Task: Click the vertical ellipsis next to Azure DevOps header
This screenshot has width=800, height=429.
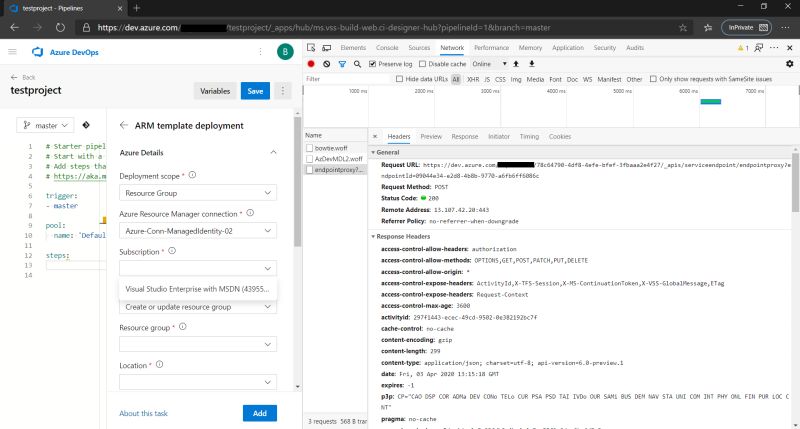Action: [260, 52]
